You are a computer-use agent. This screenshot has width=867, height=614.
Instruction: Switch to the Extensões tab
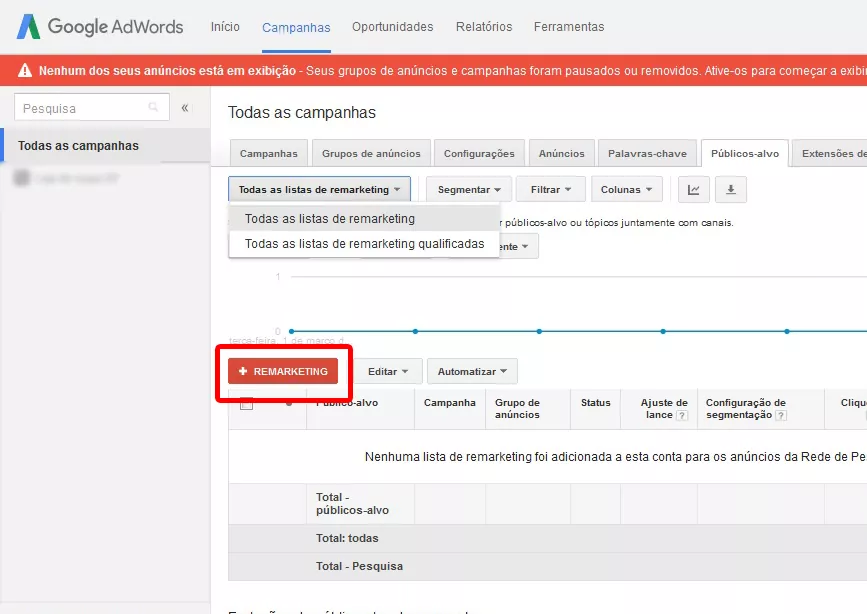(829, 153)
